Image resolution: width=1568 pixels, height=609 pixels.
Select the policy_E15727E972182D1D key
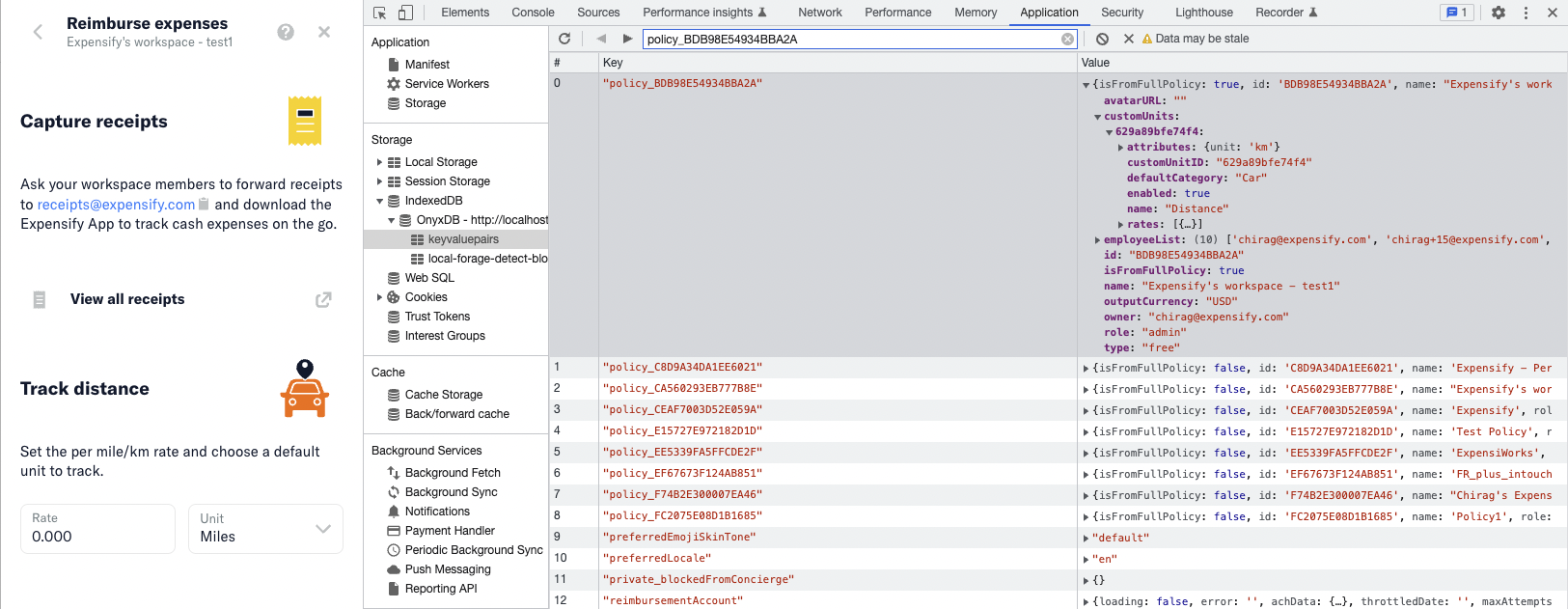[682, 431]
